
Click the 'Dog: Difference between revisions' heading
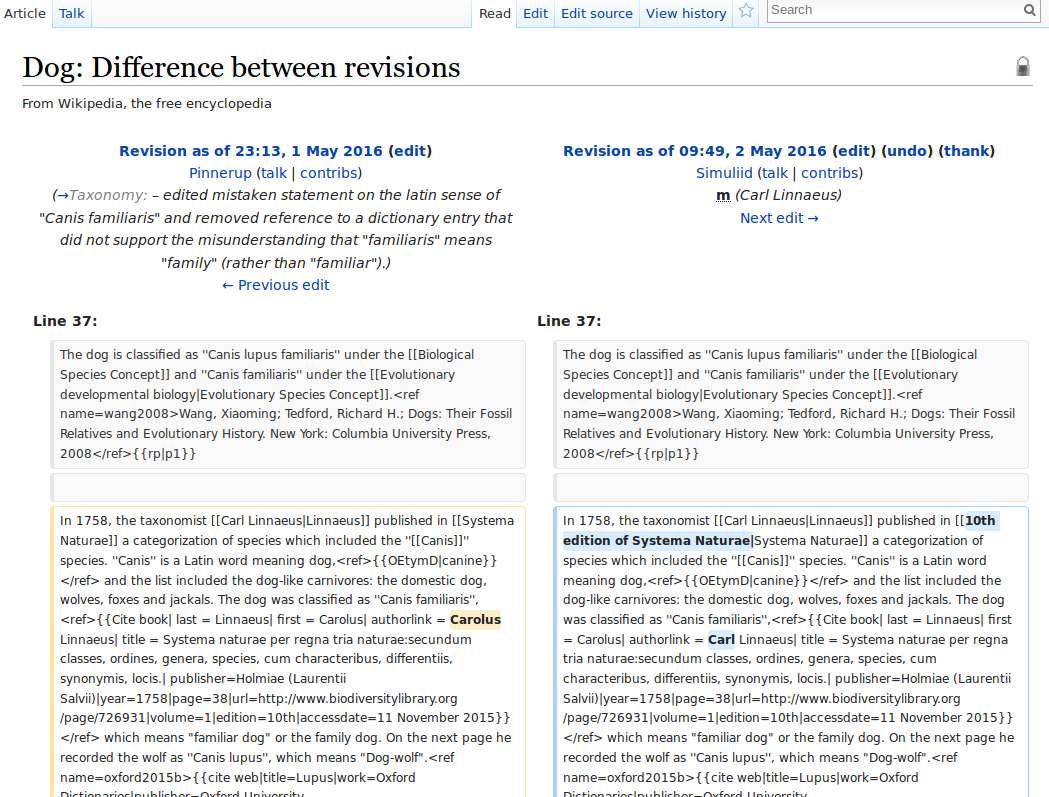pyautogui.click(x=241, y=67)
